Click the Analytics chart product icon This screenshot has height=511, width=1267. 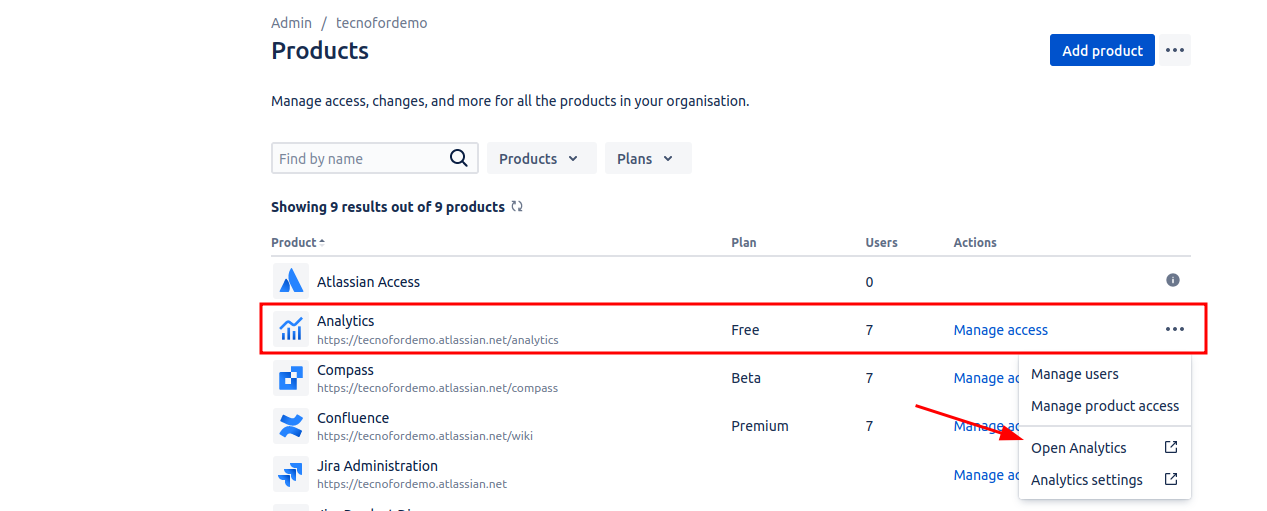[x=291, y=329]
